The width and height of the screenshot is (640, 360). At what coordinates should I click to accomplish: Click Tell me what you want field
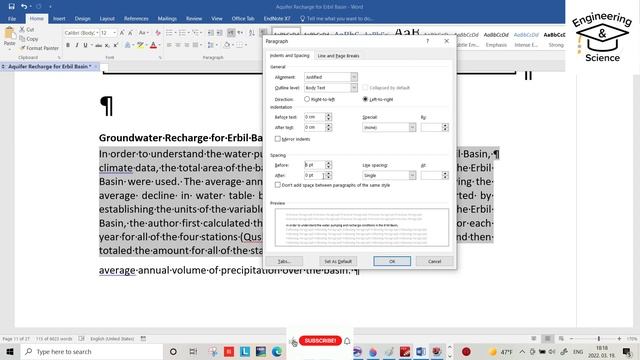point(337,18)
